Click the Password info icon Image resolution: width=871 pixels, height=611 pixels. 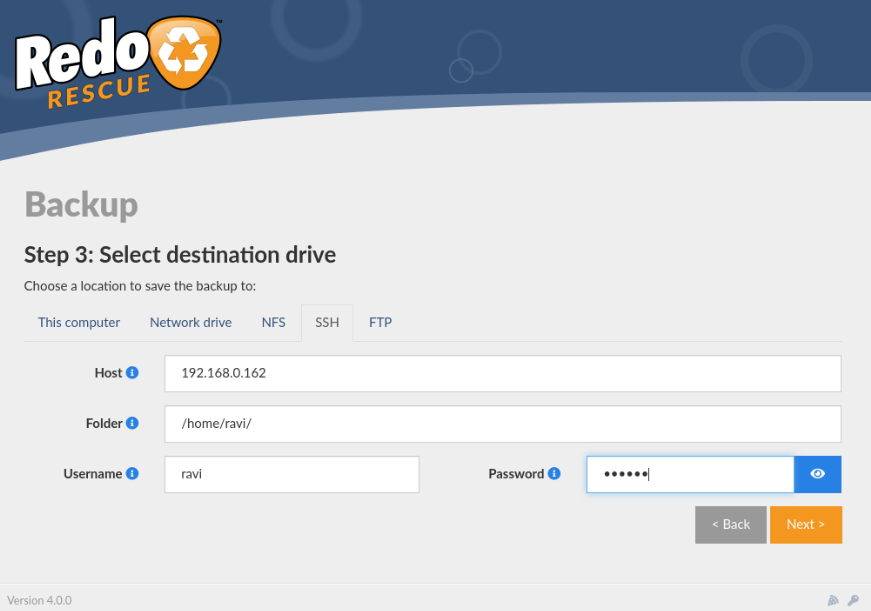554,474
